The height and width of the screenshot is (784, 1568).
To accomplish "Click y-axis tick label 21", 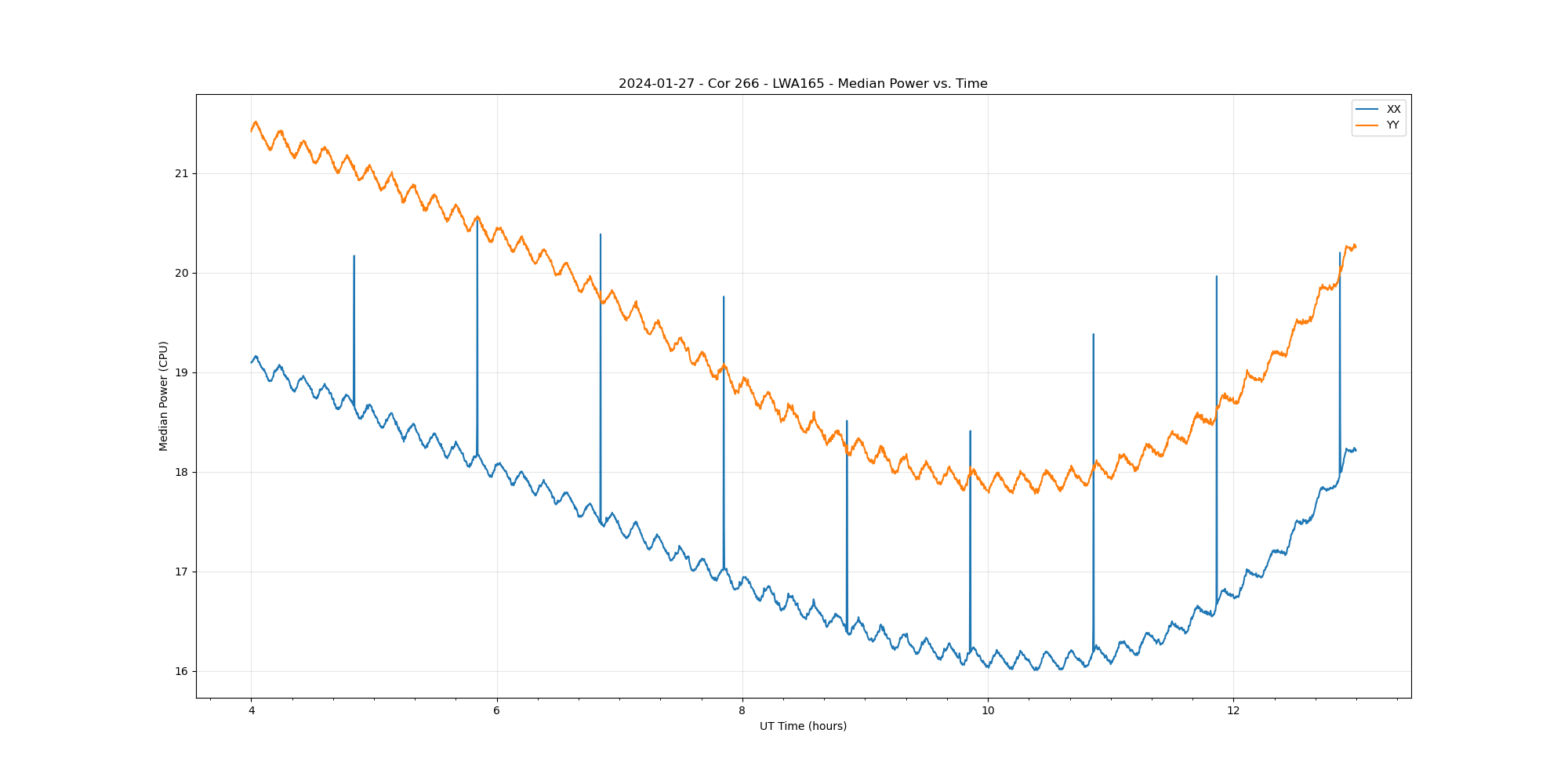I will click(183, 173).
